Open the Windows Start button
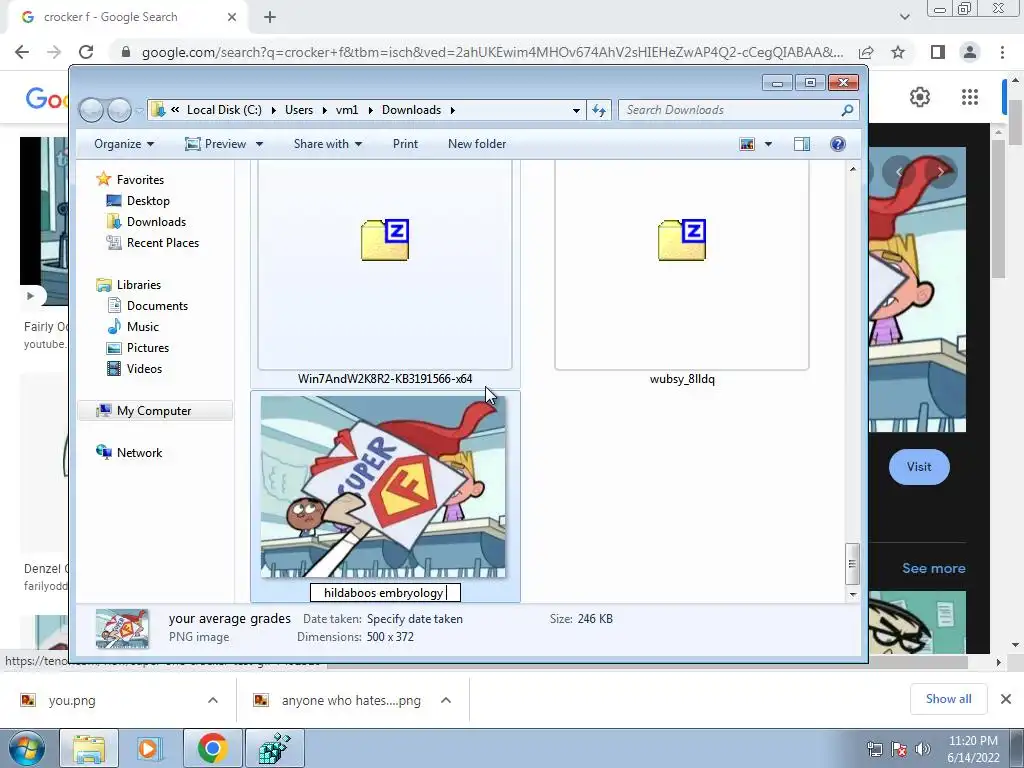Viewport: 1024px width, 768px height. 26,748
